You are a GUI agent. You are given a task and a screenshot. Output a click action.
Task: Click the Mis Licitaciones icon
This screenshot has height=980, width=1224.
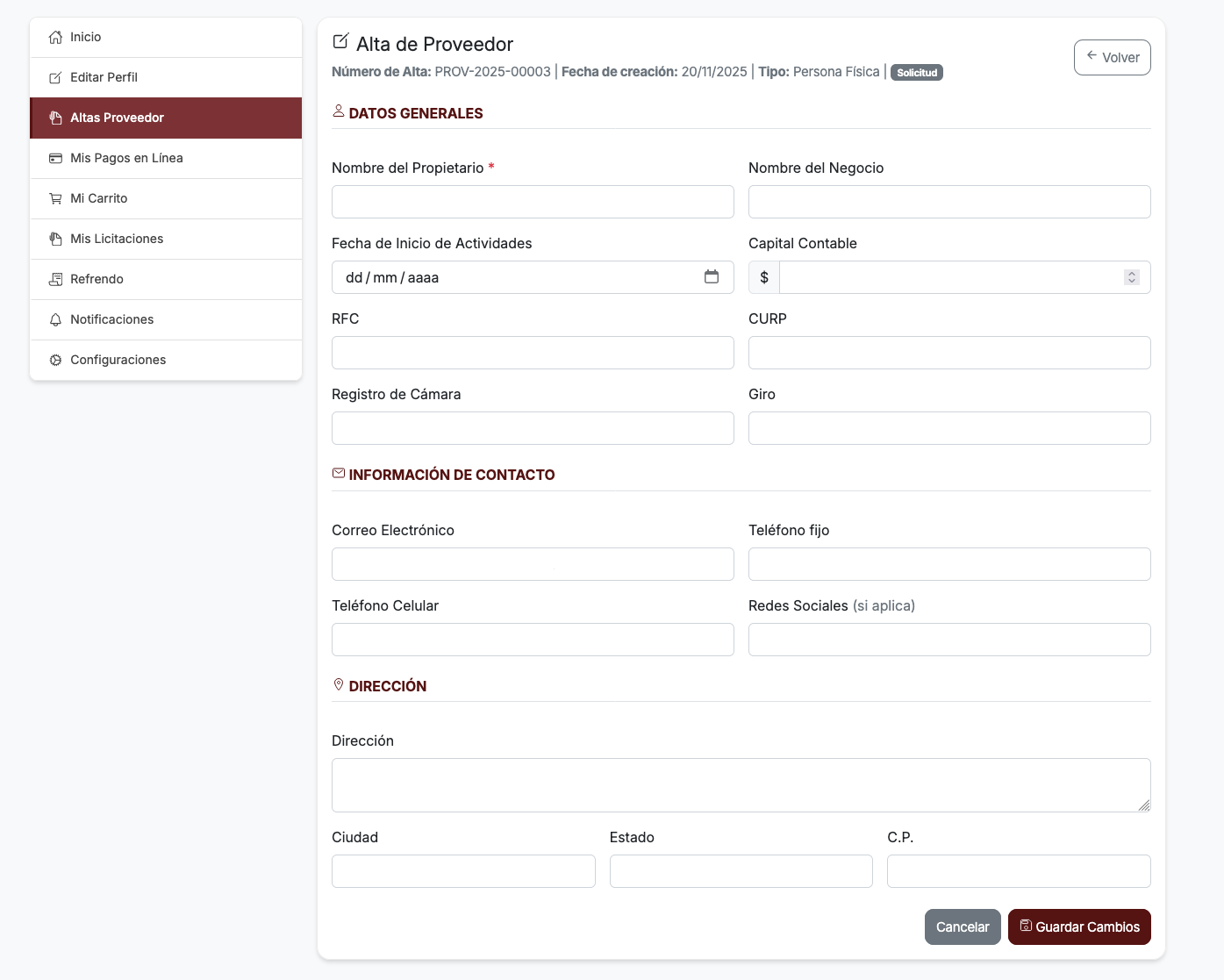[55, 239]
